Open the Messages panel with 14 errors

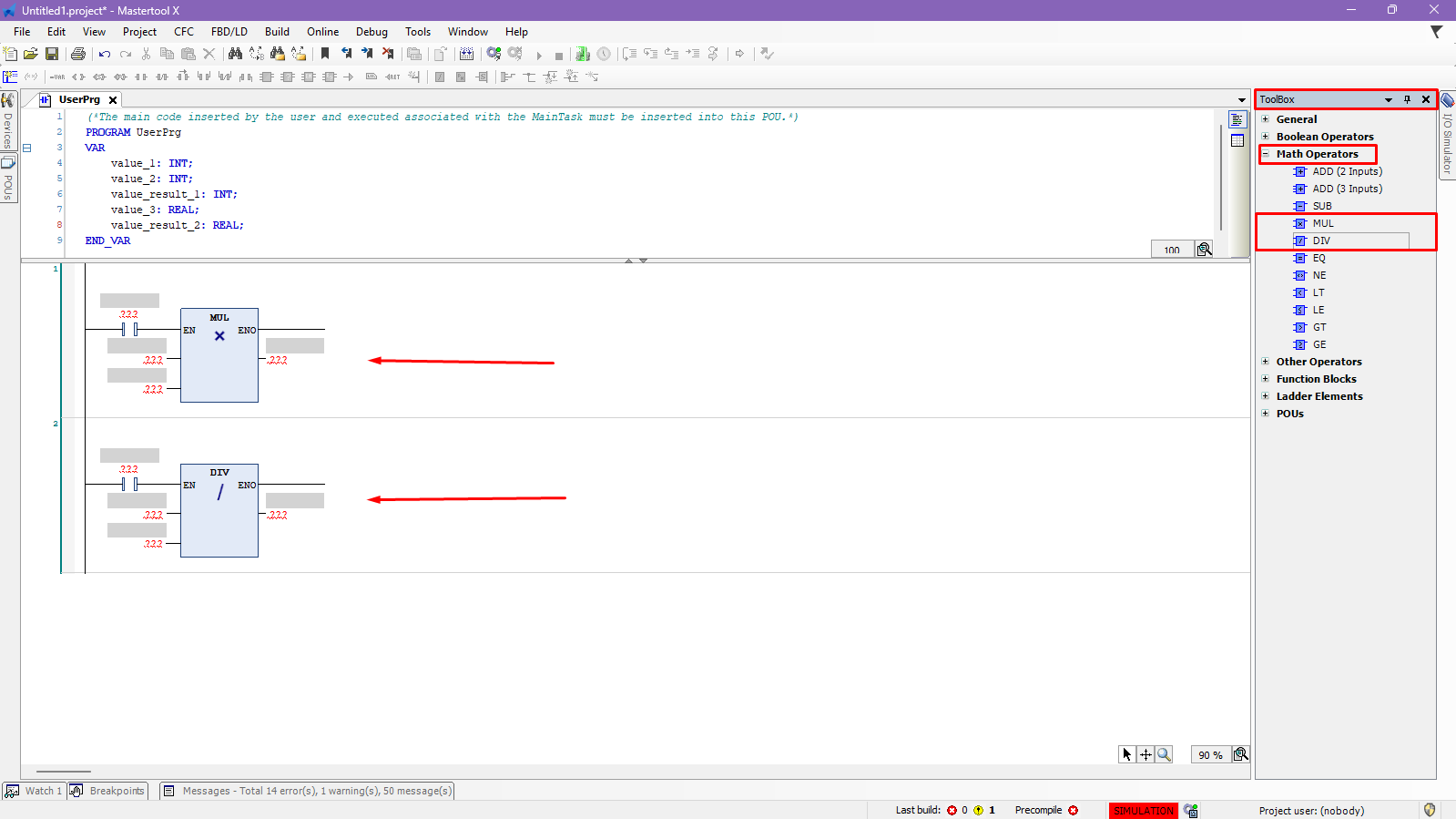(308, 791)
